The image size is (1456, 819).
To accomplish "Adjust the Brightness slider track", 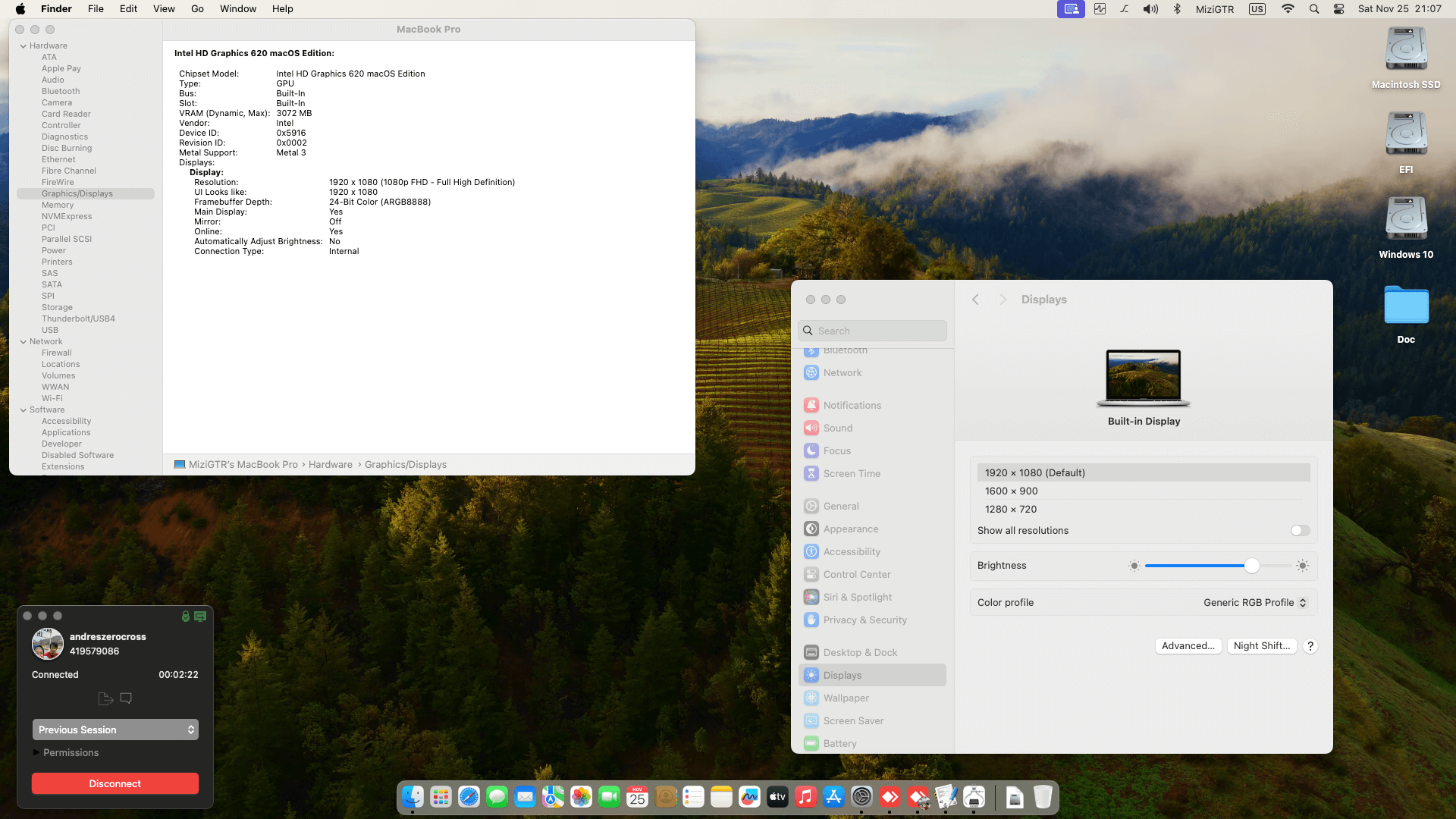I will point(1218,566).
